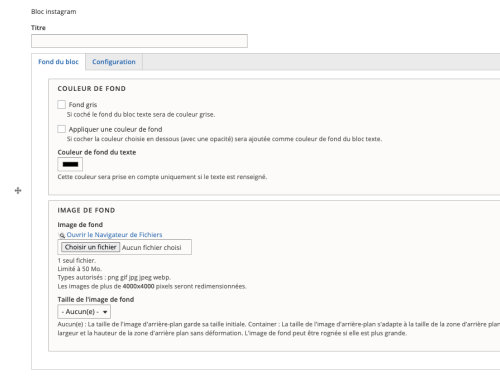The image size is (500, 376).
Task: Click the Taille de l'image de fond label
Action: point(96,299)
